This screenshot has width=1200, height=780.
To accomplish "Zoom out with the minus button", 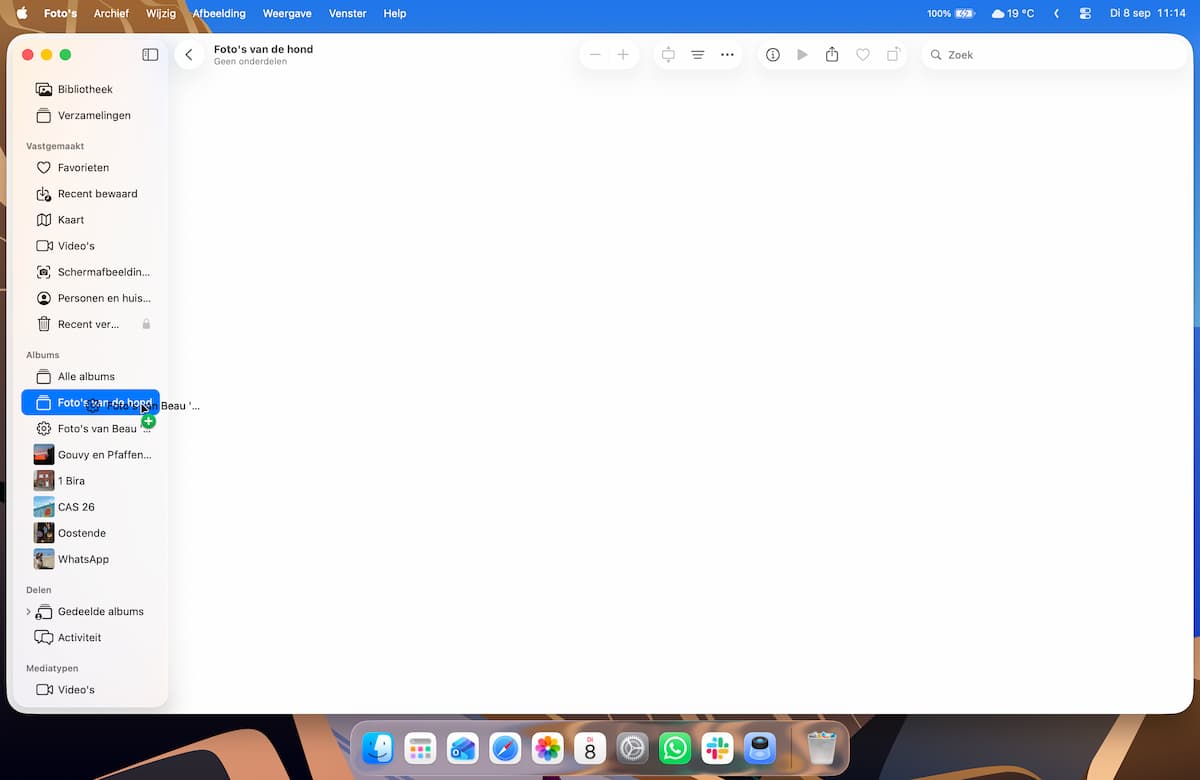I will tap(595, 55).
